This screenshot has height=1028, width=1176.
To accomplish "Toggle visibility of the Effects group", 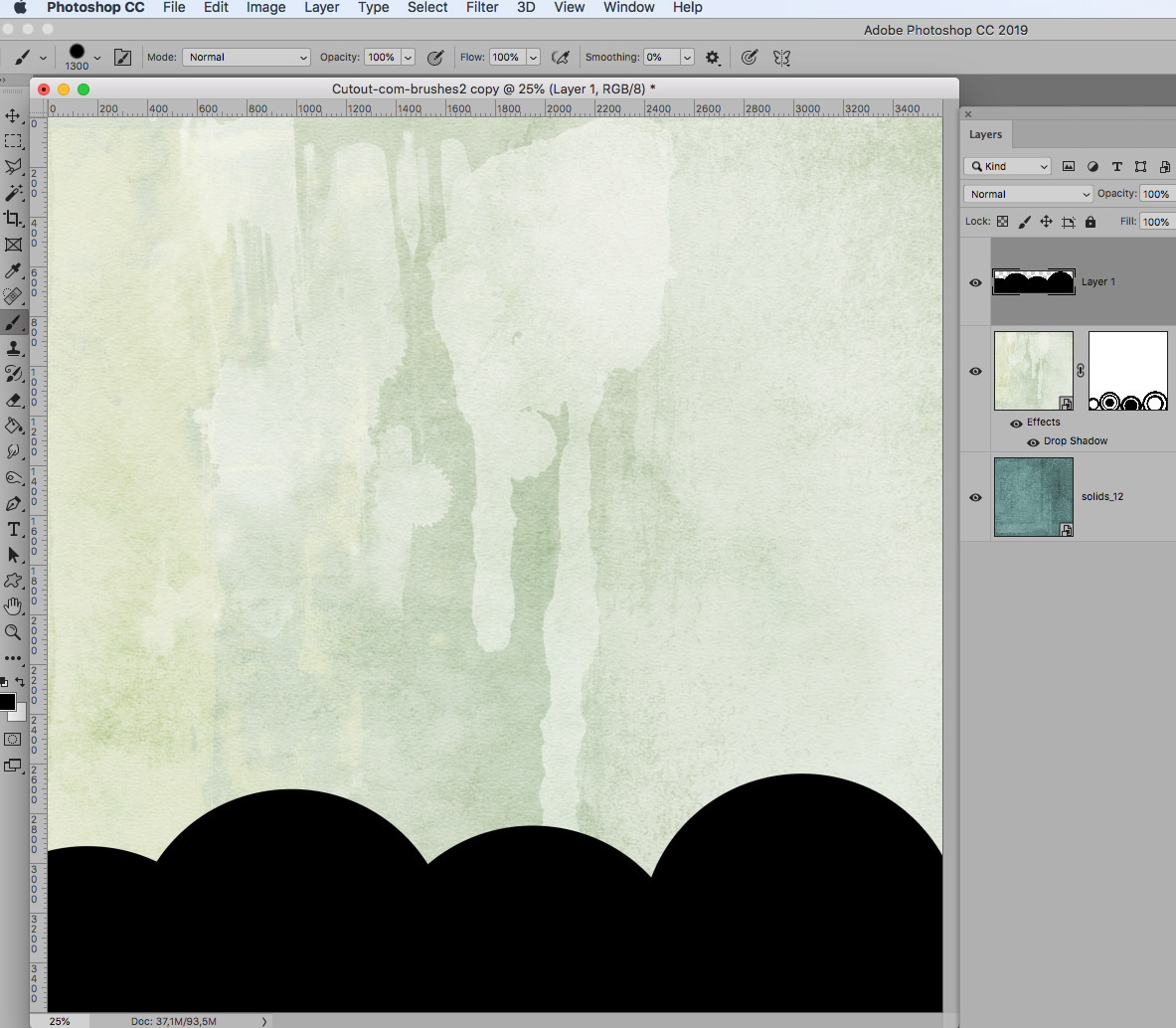I will (1016, 424).
